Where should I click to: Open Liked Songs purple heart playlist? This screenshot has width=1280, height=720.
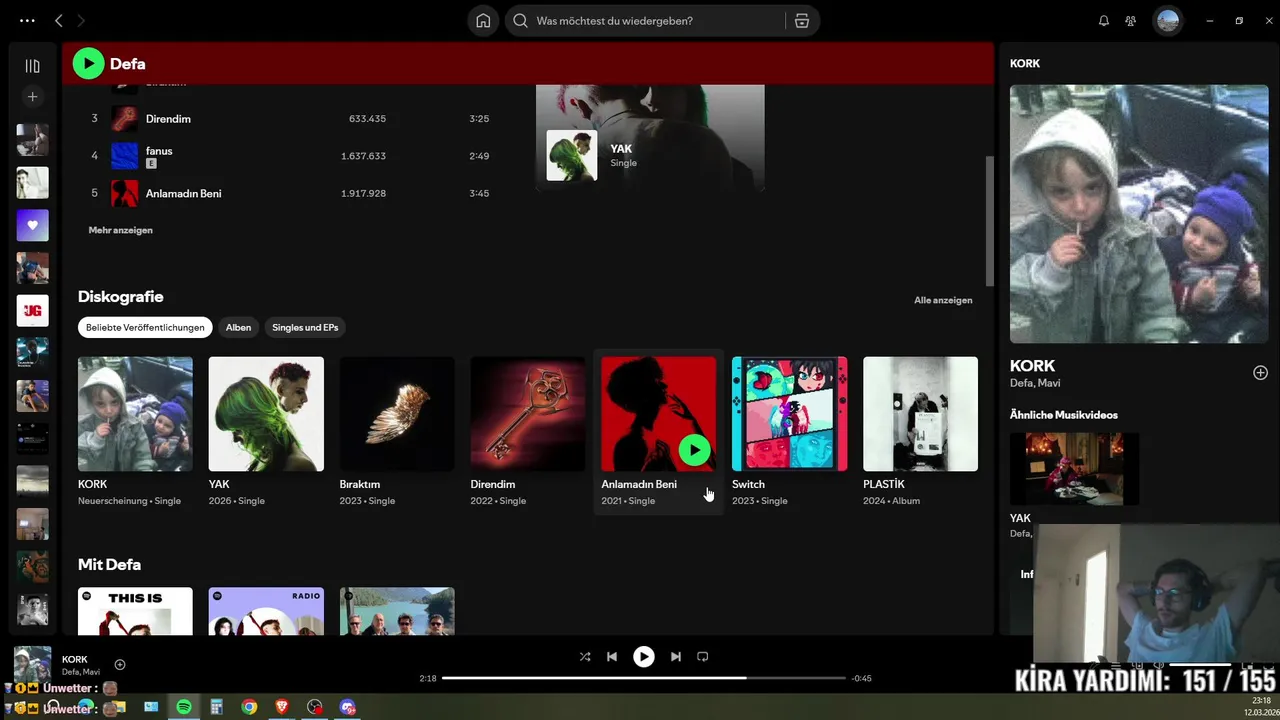tap(32, 225)
